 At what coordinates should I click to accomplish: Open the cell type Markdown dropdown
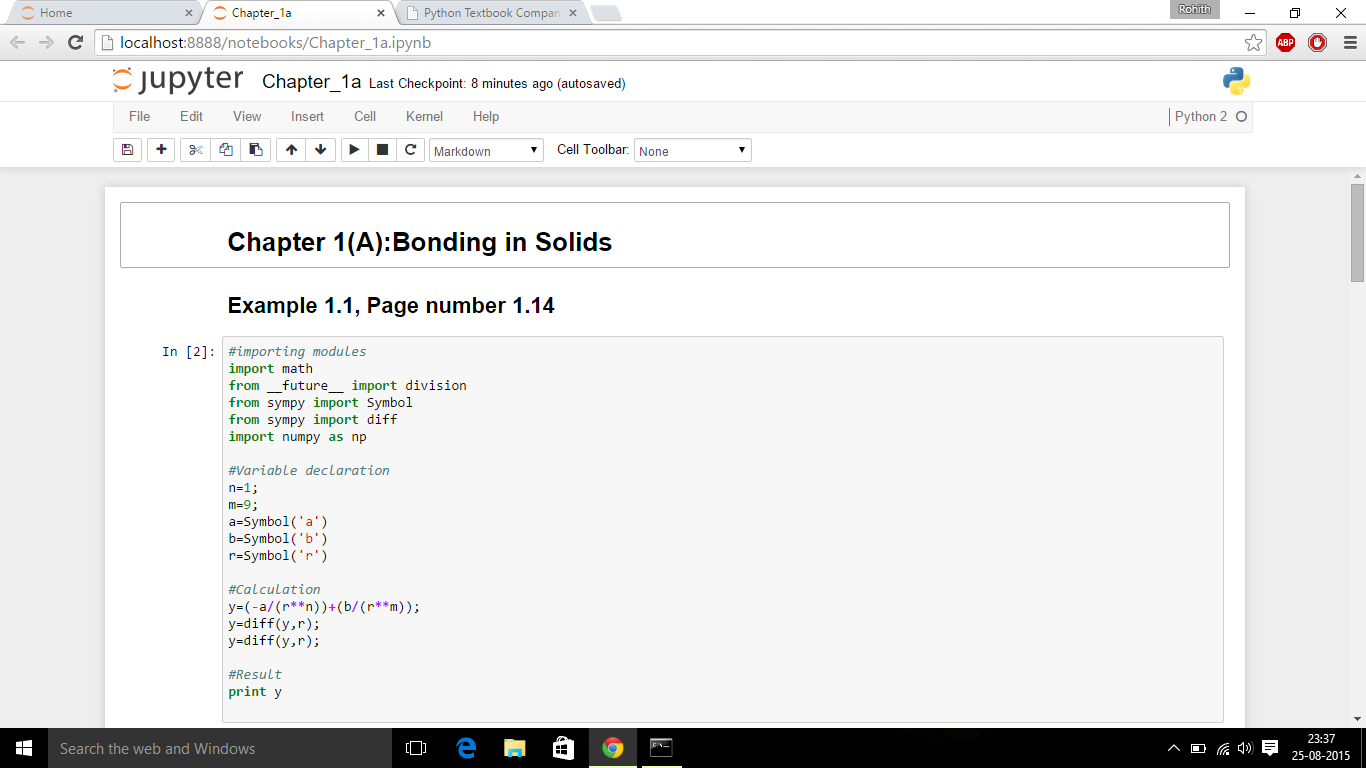pos(486,151)
